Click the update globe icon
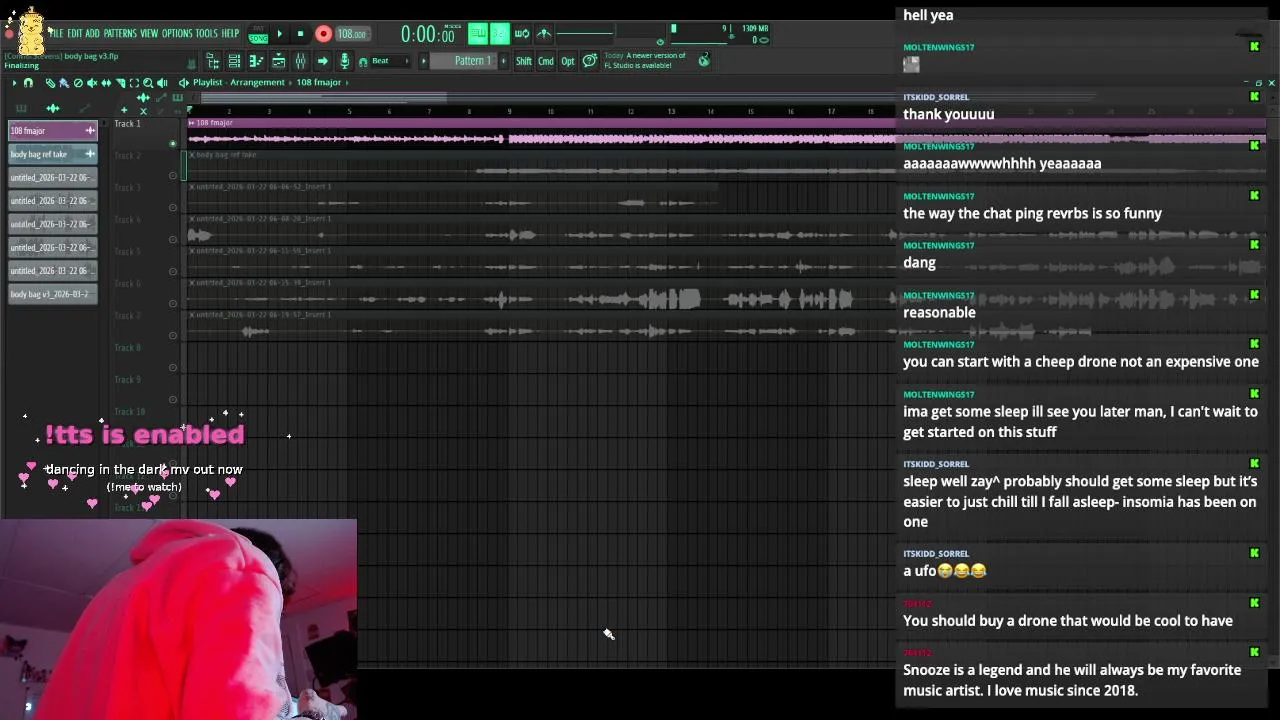The width and height of the screenshot is (1280, 720). [x=704, y=60]
